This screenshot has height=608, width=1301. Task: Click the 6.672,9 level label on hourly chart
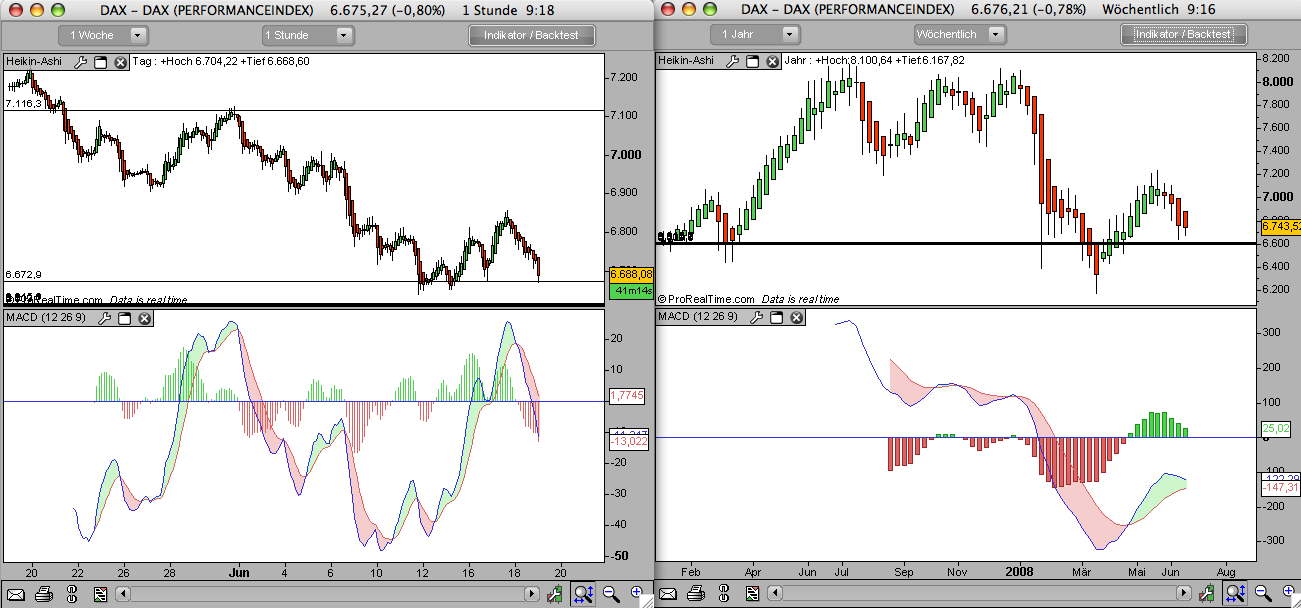24,274
